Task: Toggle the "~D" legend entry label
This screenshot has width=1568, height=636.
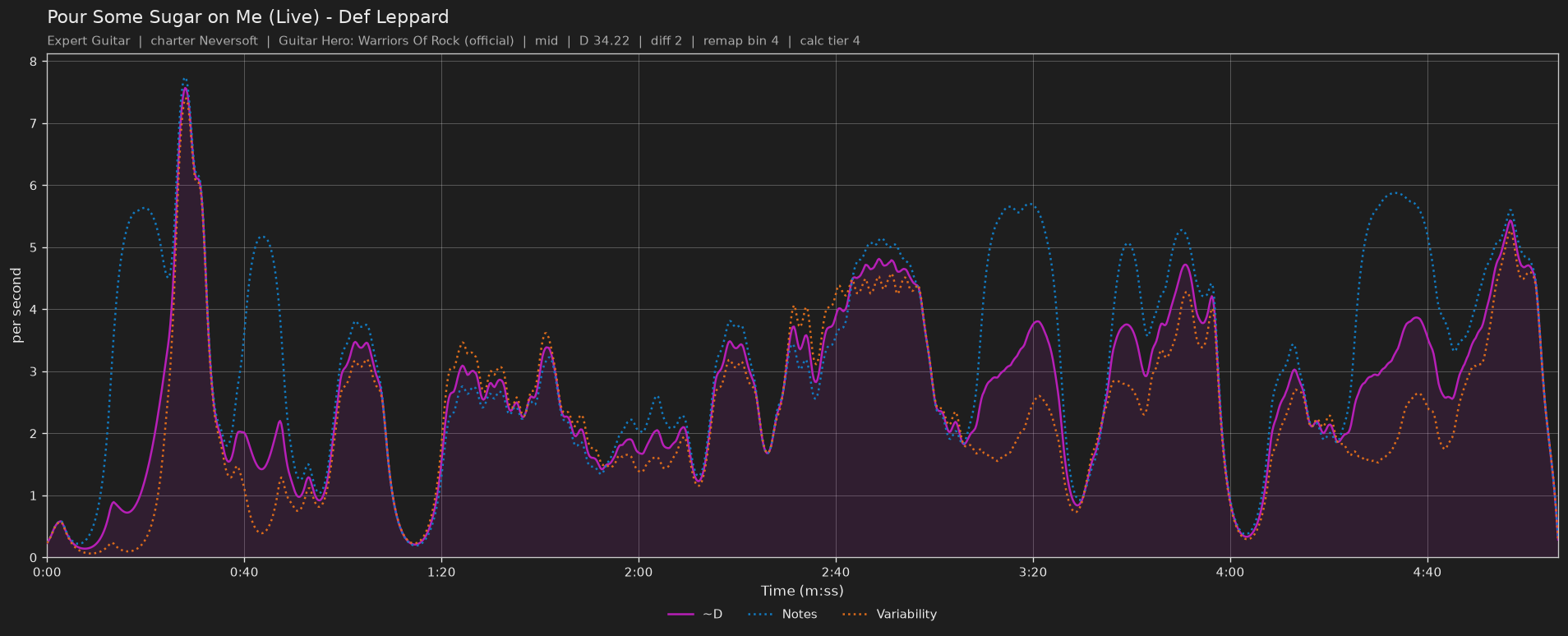Action: point(713,614)
